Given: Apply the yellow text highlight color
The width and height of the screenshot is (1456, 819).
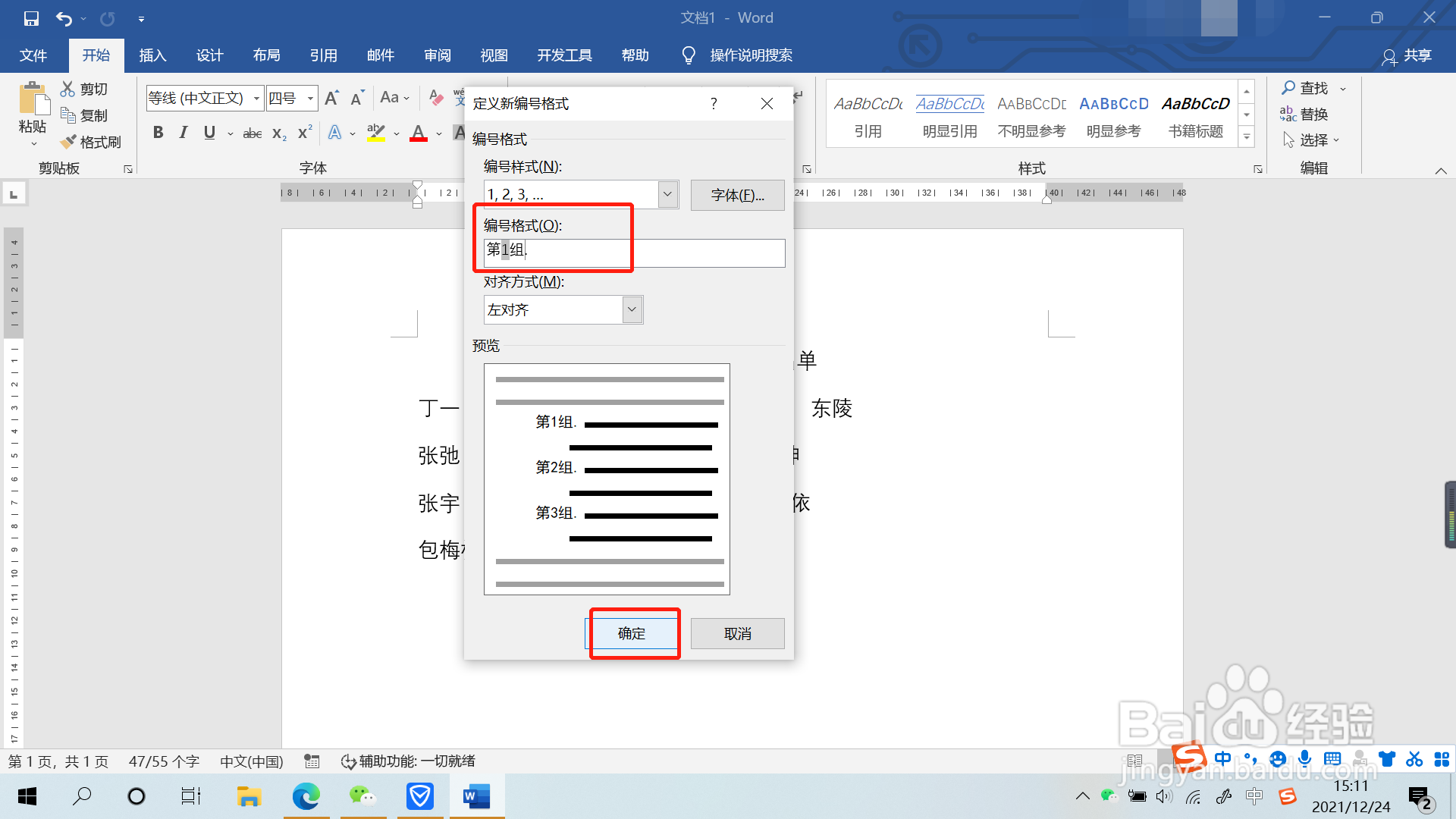Looking at the screenshot, I should point(375,133).
